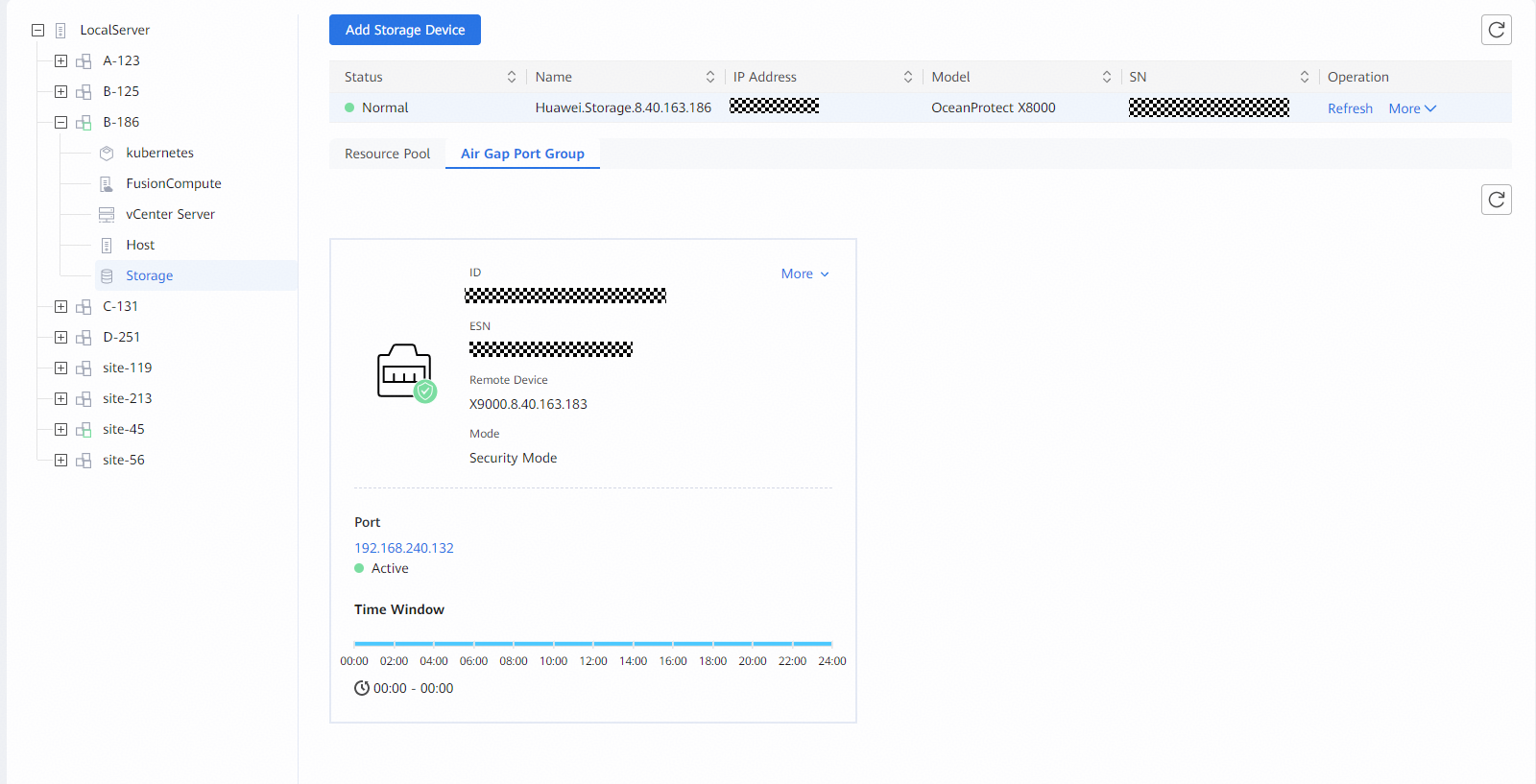The width and height of the screenshot is (1536, 784).
Task: Sort table by Status column
Action: click(512, 77)
